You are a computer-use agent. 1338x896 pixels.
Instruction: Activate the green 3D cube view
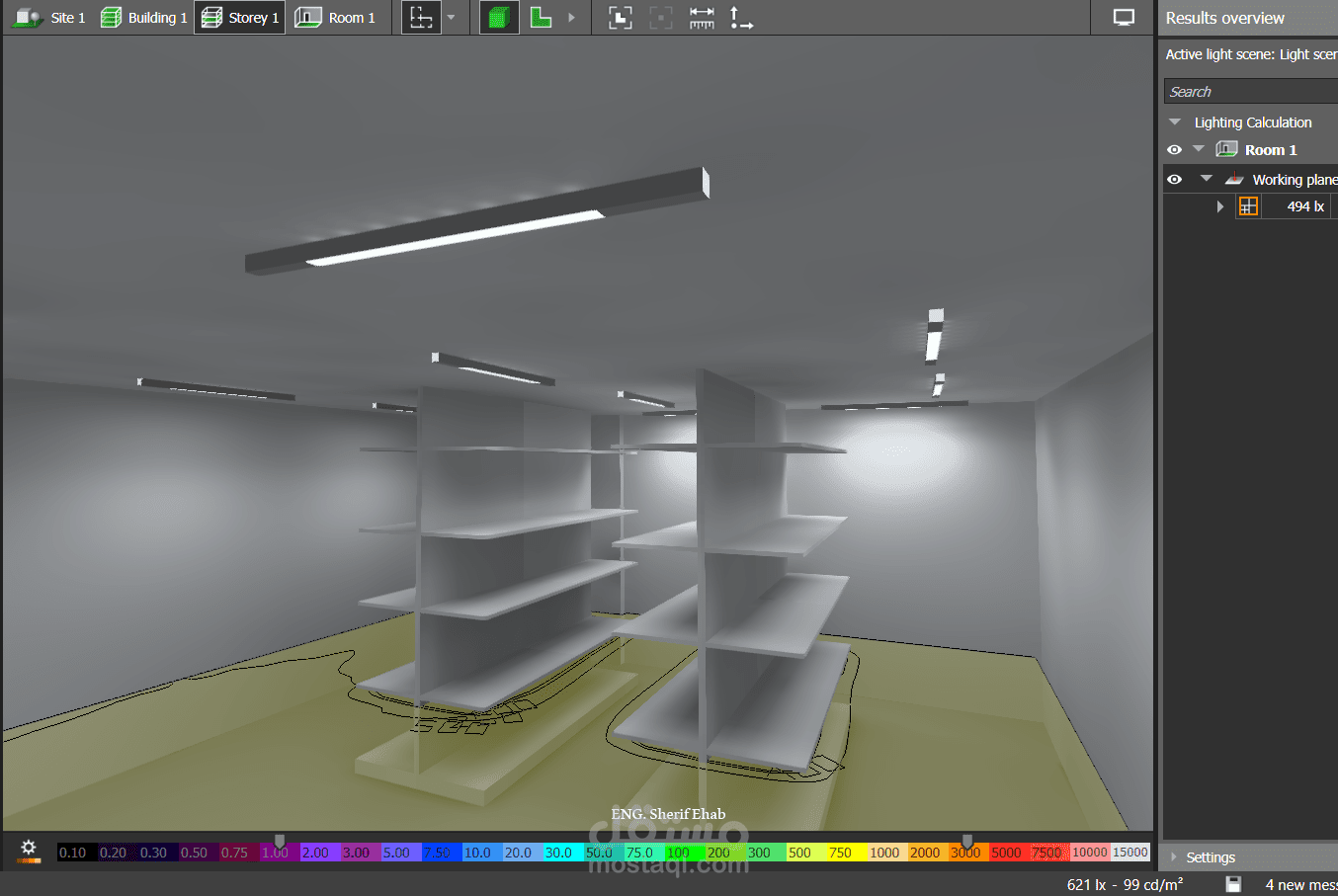499,18
